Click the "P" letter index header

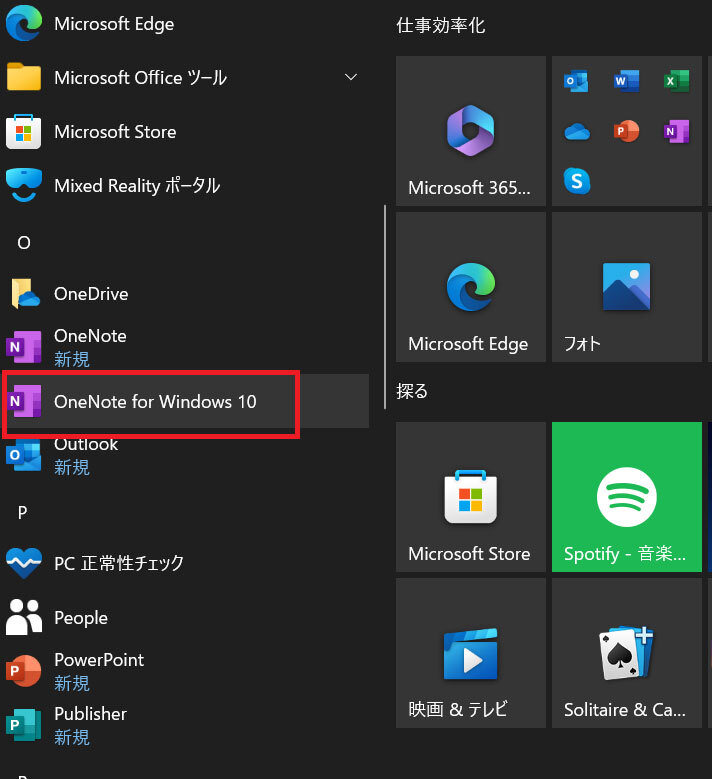click(23, 512)
